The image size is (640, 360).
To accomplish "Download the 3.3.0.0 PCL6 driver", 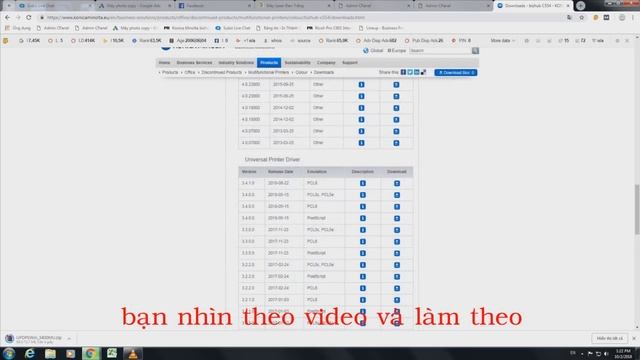I will click(x=397, y=242).
